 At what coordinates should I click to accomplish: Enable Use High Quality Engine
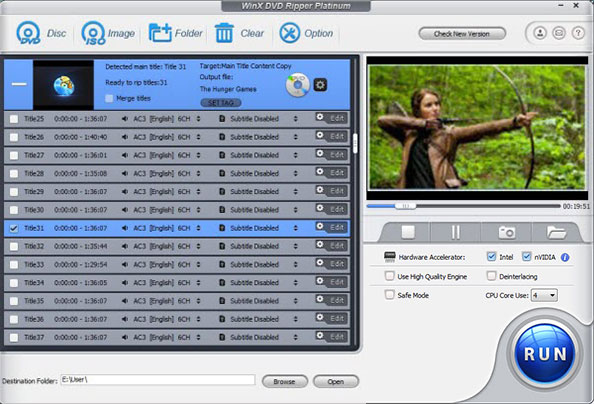389,276
